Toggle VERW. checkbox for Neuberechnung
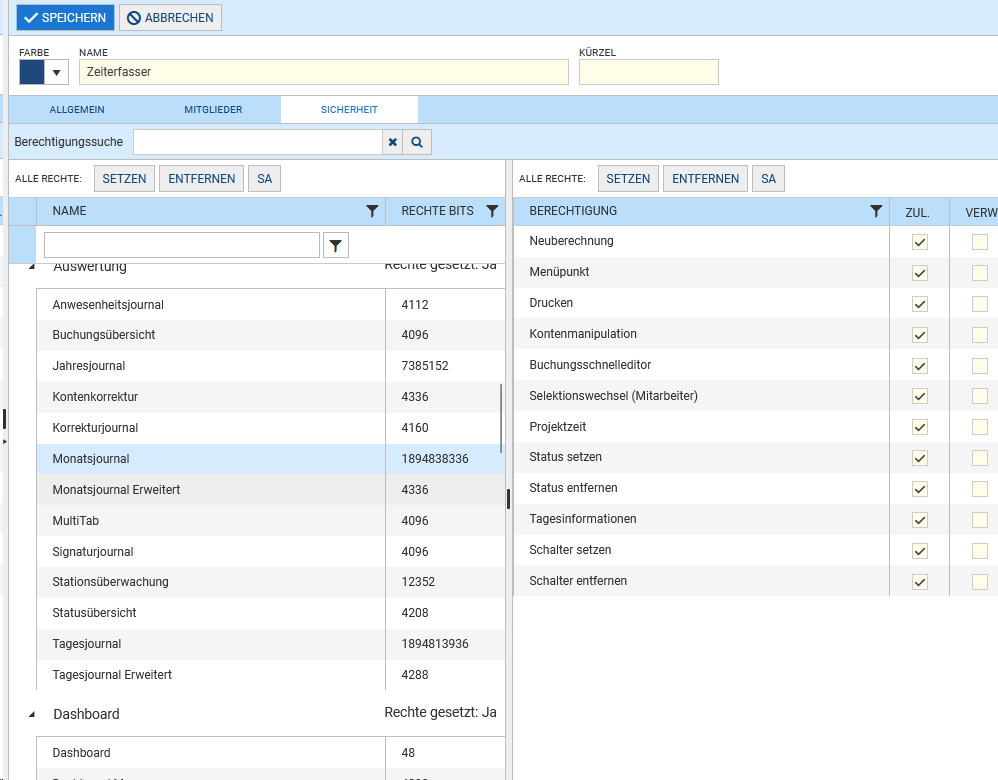Image resolution: width=998 pixels, height=780 pixels. [980, 242]
